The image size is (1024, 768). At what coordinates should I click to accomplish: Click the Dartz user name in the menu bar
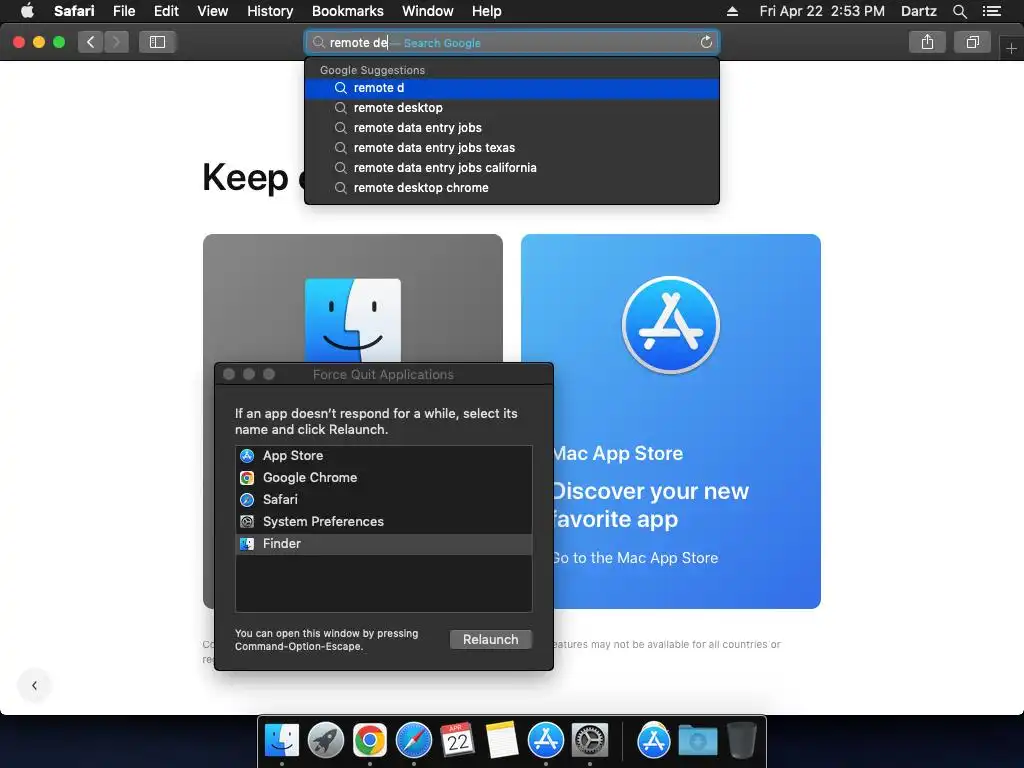[918, 11]
